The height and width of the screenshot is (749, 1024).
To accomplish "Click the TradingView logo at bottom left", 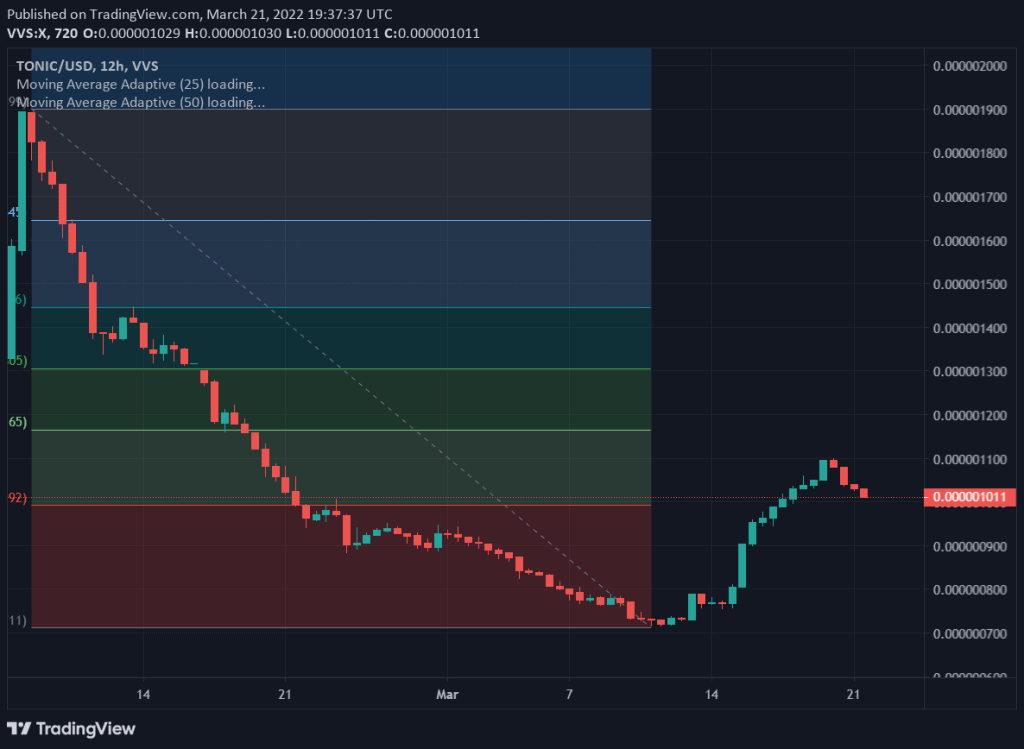I will 71,729.
